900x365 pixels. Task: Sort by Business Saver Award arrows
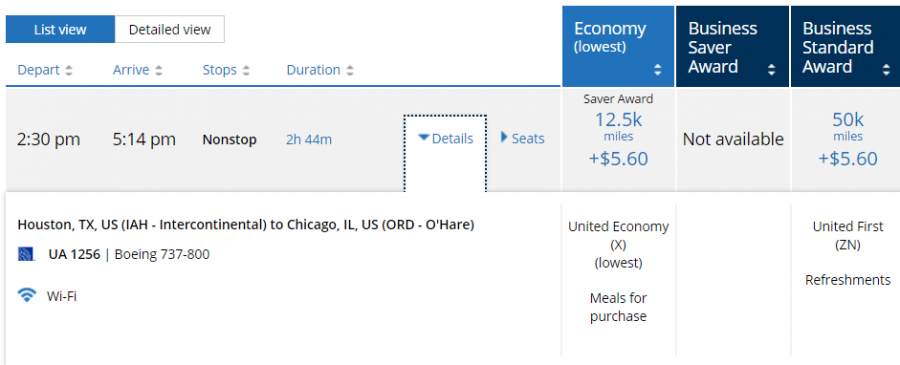tap(771, 70)
